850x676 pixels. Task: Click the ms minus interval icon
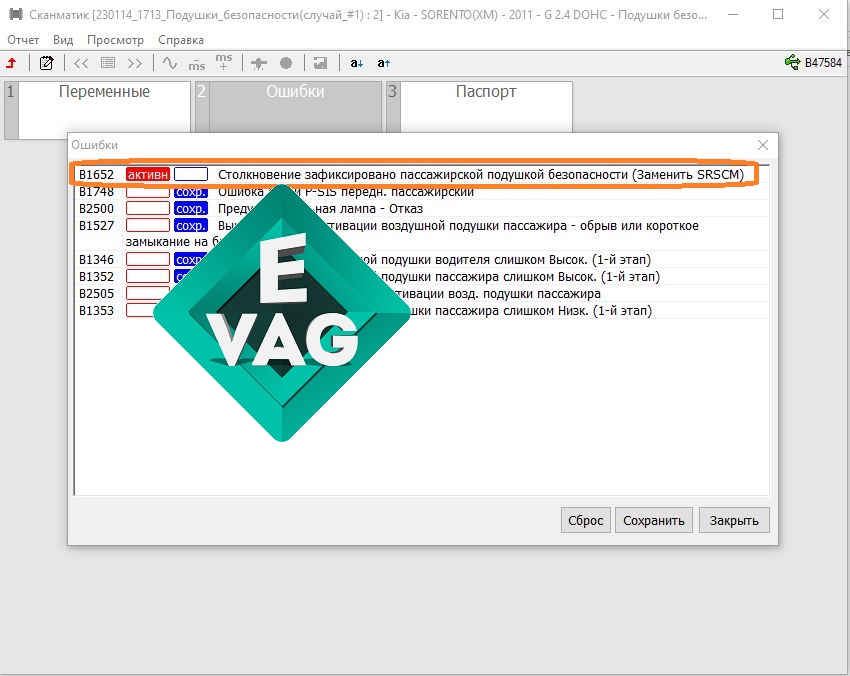pos(197,65)
